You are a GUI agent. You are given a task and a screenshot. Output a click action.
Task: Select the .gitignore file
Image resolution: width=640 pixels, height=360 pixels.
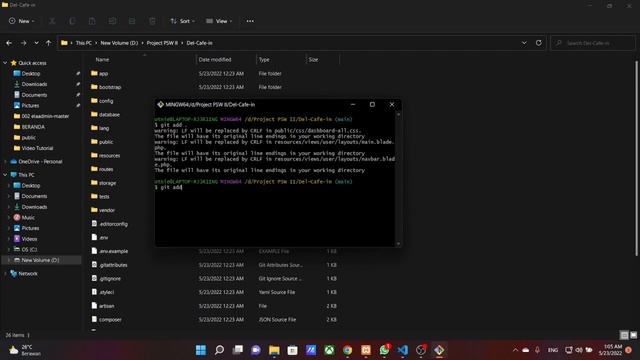coord(110,278)
